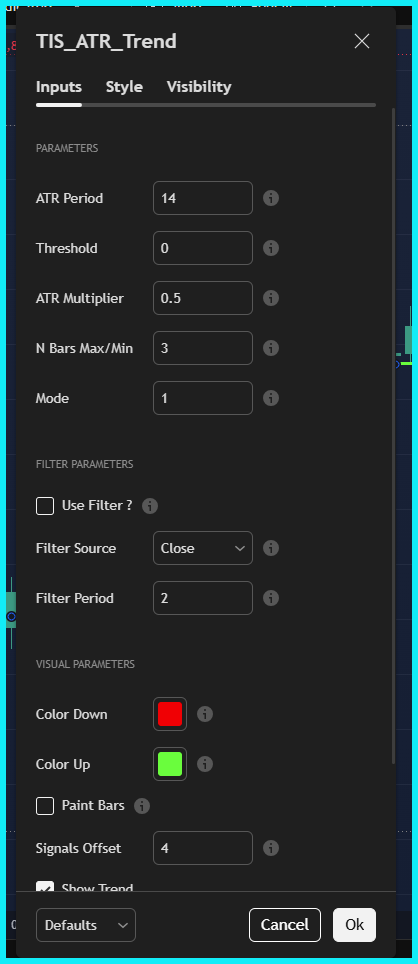The width and height of the screenshot is (418, 964).
Task: Open the Visibility tab
Action: [199, 87]
